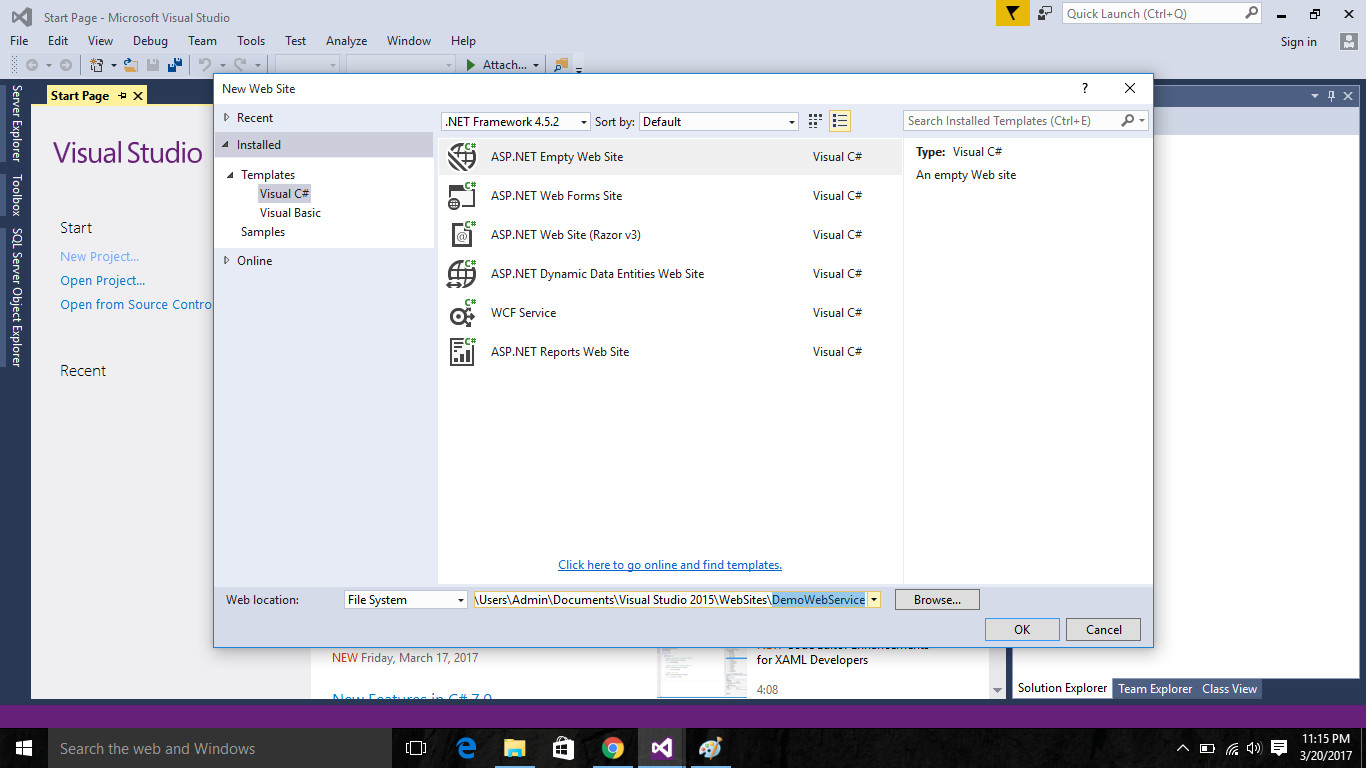Select the ASP.NET Web Forms Site icon
The image size is (1366, 768).
(x=462, y=196)
